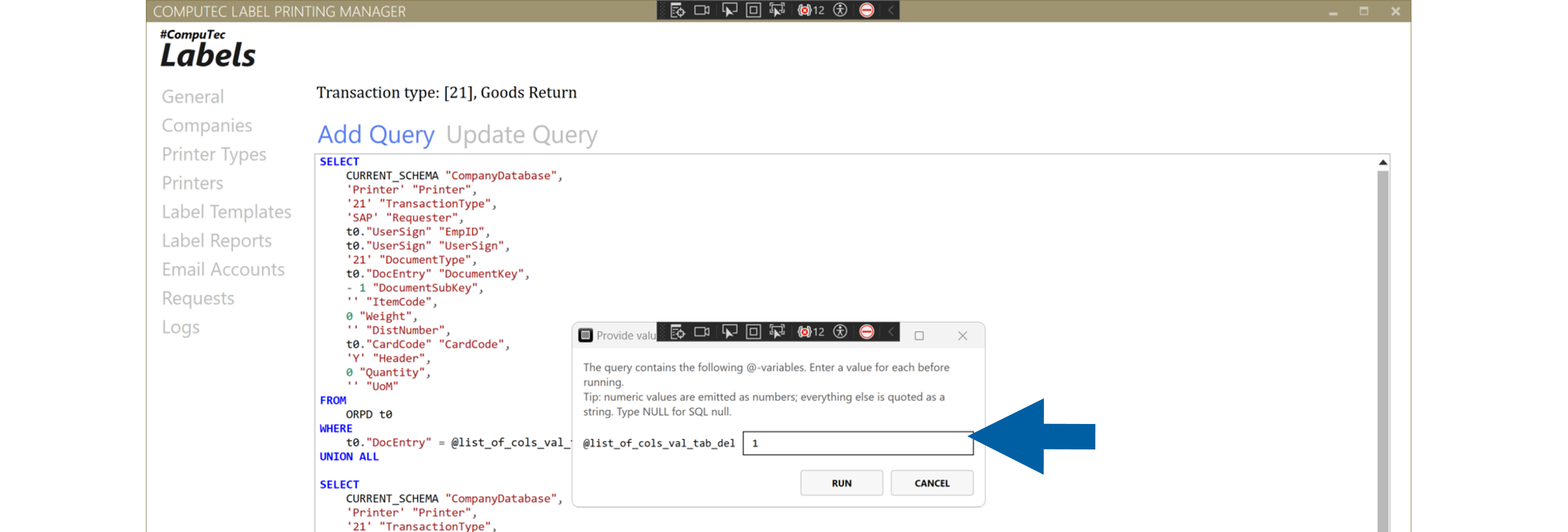Open the Companies section
Viewport: 1568px width, 532px height.
pos(207,125)
